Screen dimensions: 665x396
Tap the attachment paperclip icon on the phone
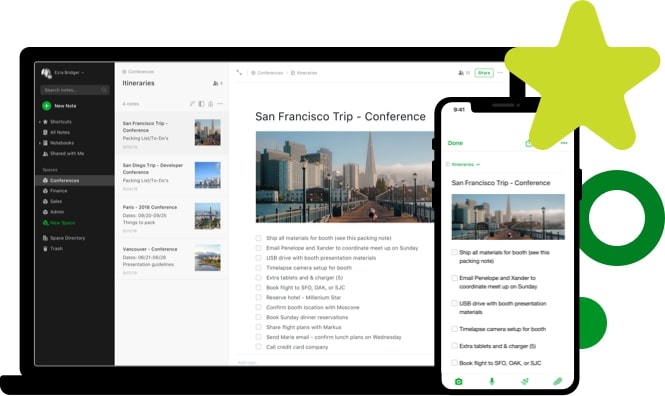(558, 381)
